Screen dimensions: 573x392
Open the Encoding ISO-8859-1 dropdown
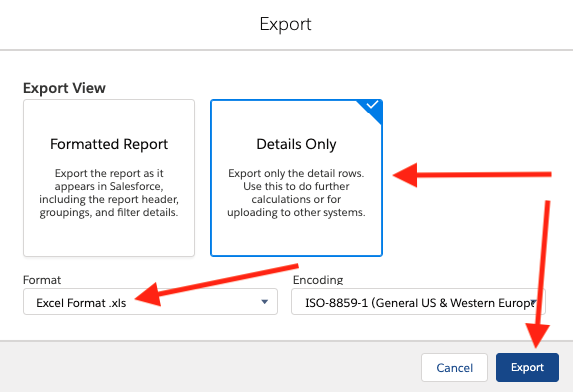pyautogui.click(x=418, y=302)
